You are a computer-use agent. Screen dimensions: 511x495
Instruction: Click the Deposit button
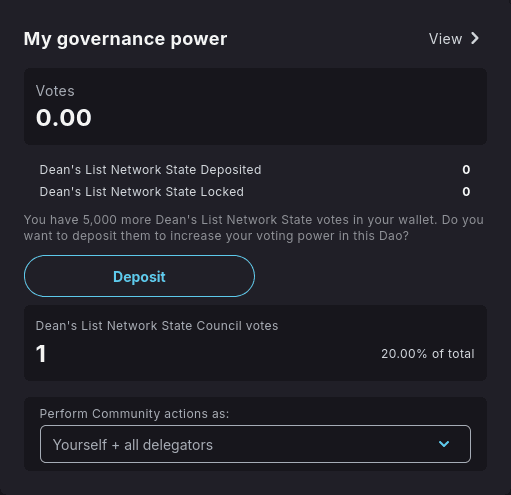coord(139,276)
